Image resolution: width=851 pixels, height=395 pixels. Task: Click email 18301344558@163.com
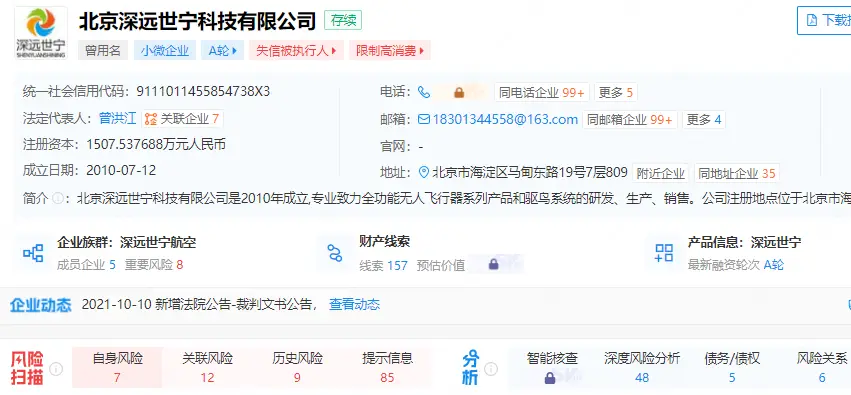[505, 119]
